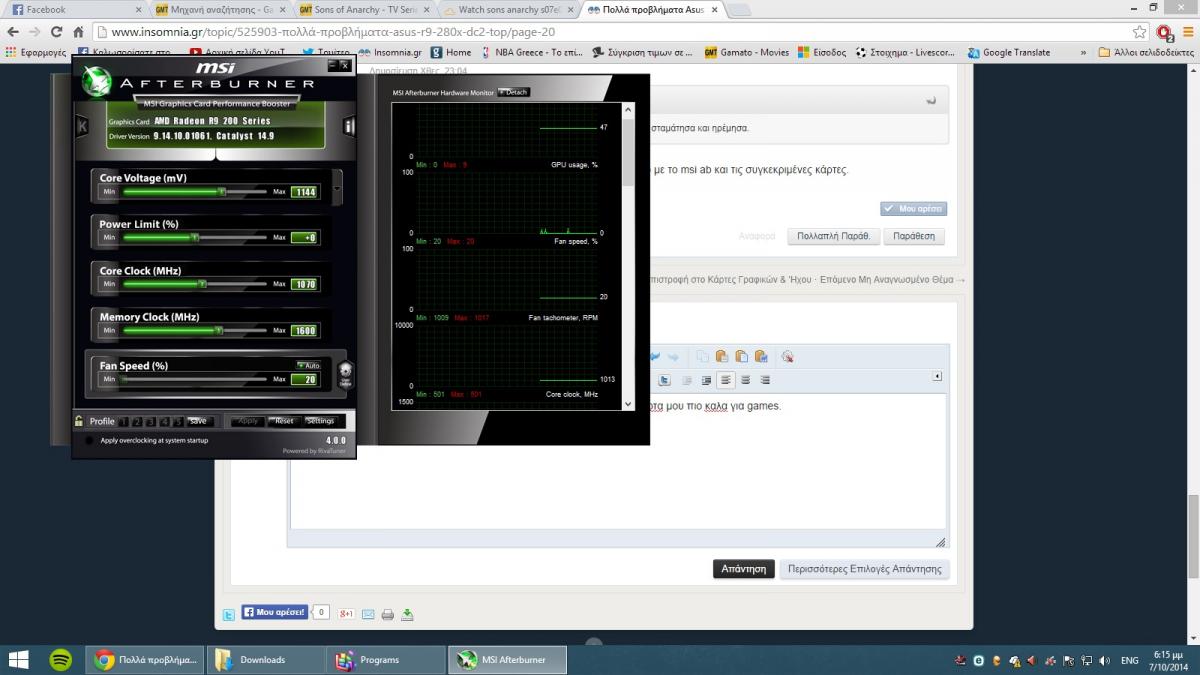Go back with Chrome's back arrow
Viewport: 1200px width, 675px height.
[x=12, y=32]
